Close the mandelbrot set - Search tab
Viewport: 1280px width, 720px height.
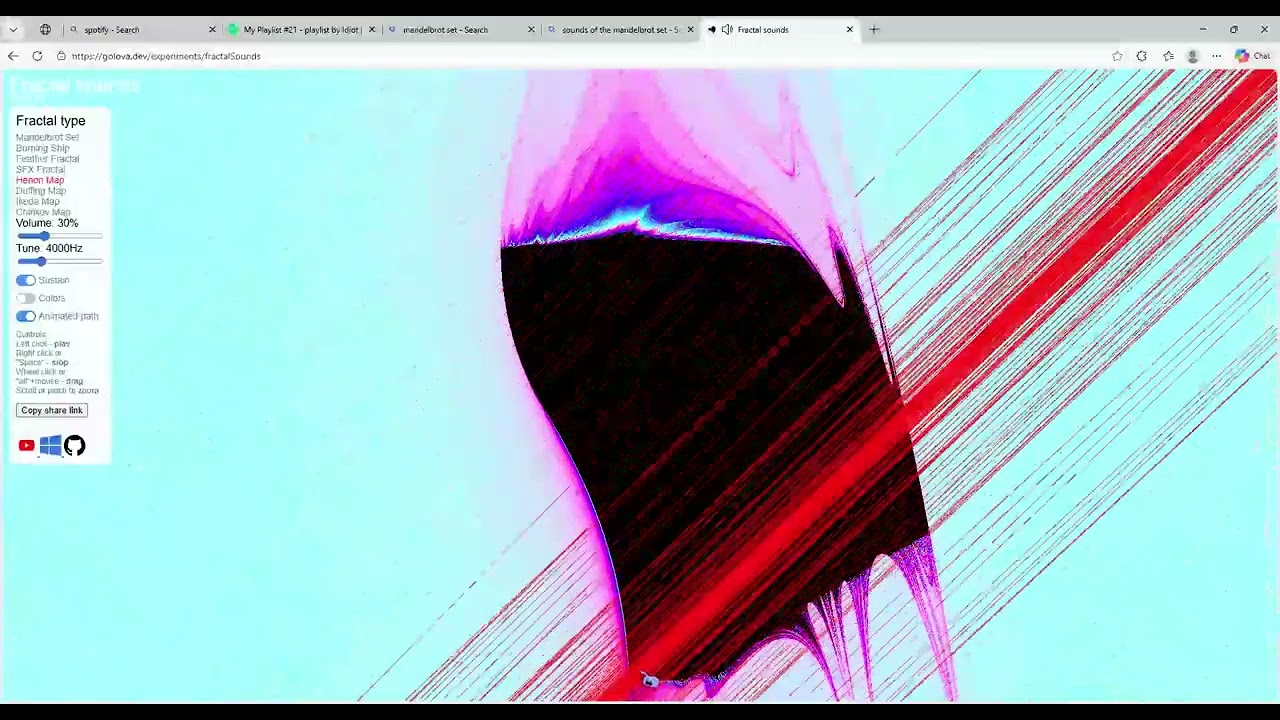531,30
